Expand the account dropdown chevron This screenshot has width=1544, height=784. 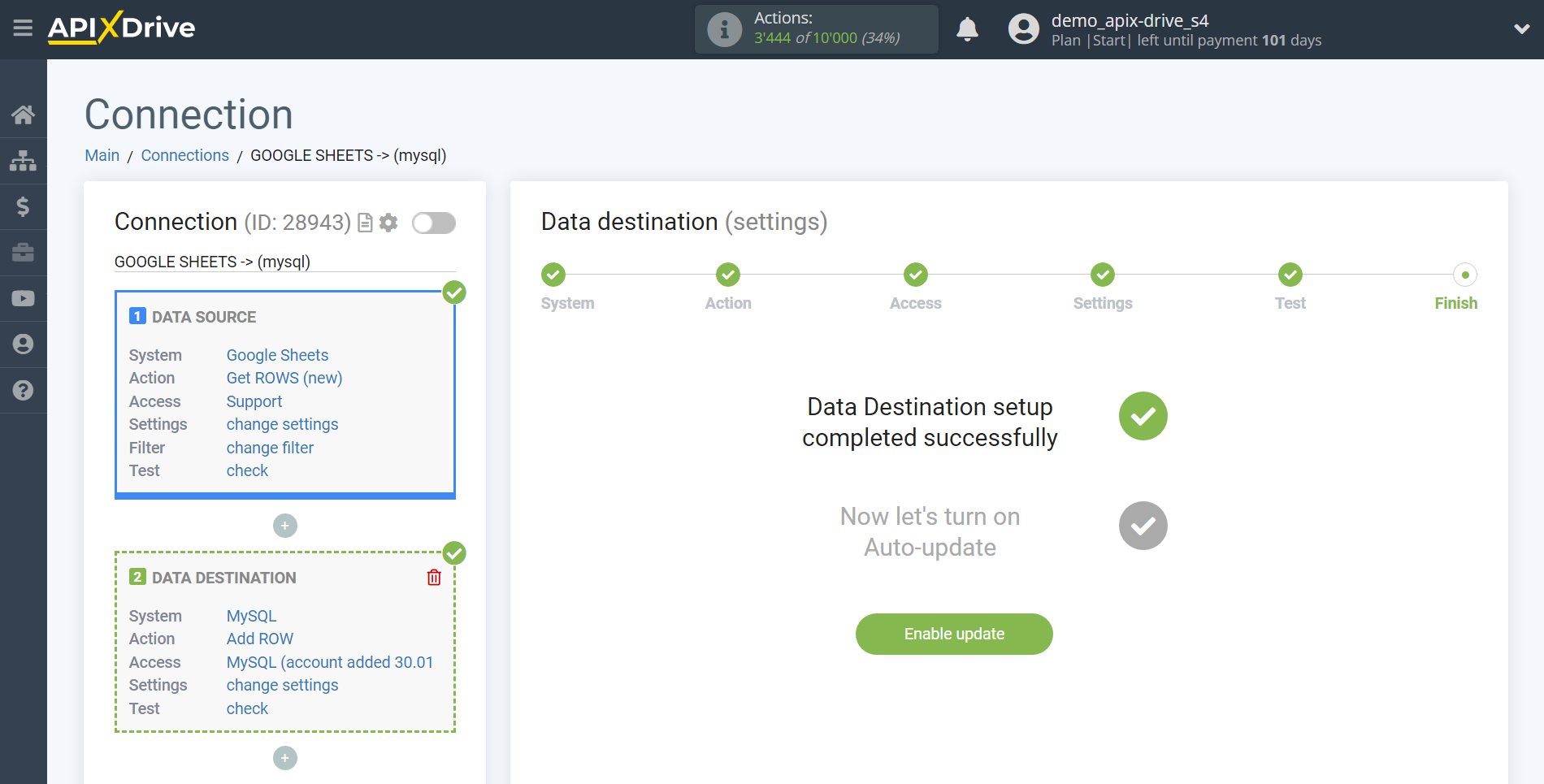1521,29
